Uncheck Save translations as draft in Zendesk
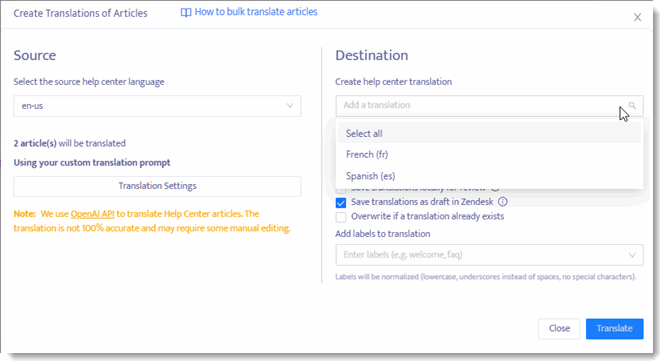The image size is (660, 364). [341, 202]
